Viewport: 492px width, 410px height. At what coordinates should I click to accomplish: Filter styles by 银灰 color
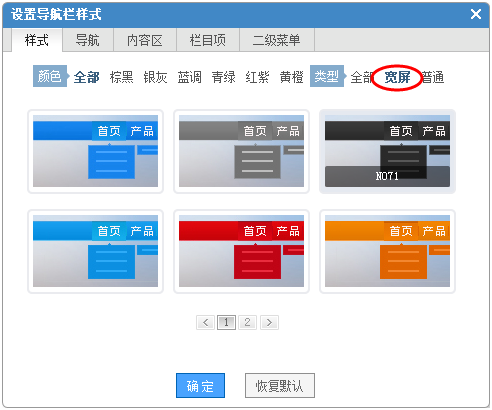coord(155,77)
